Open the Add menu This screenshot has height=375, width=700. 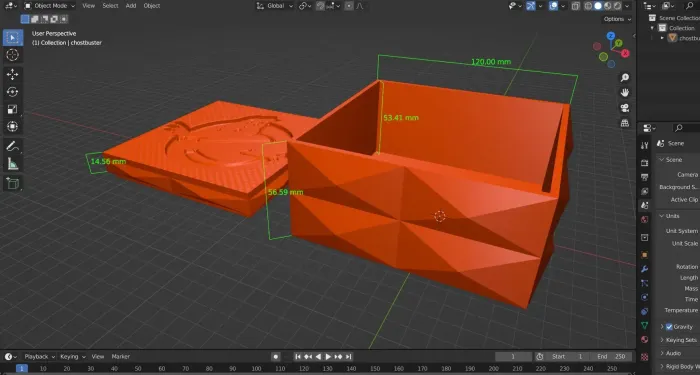pos(131,6)
